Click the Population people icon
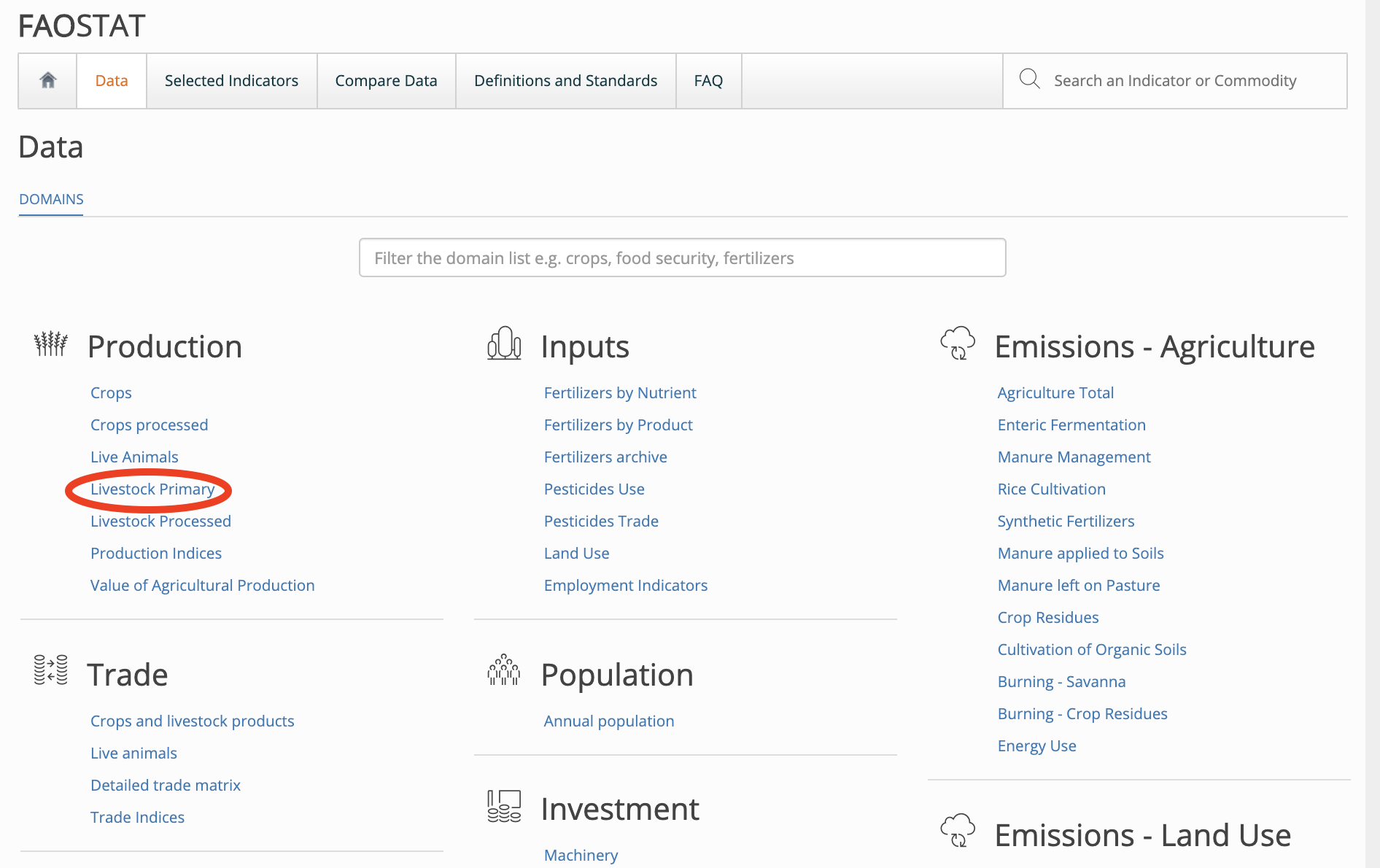The height and width of the screenshot is (868, 1380). pos(504,670)
